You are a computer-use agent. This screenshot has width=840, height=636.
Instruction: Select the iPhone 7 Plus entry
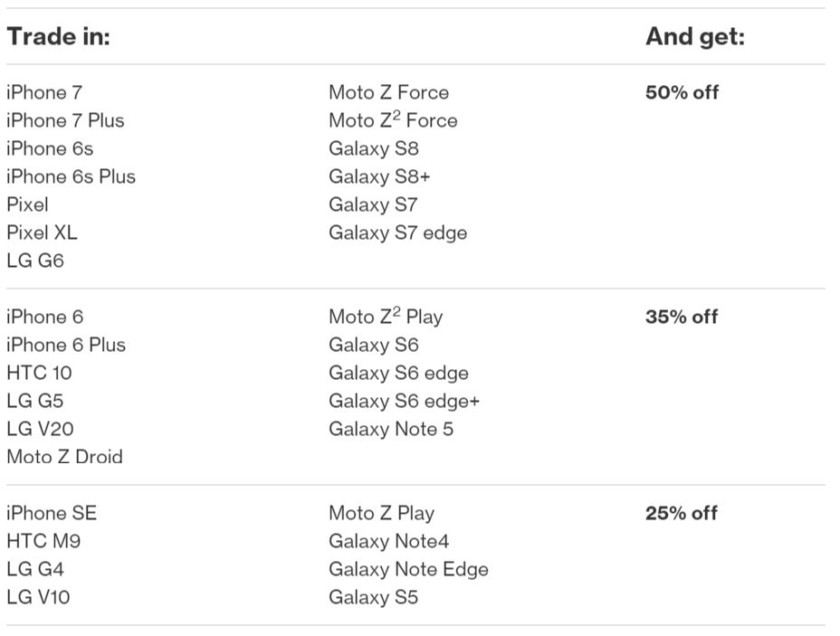click(65, 121)
